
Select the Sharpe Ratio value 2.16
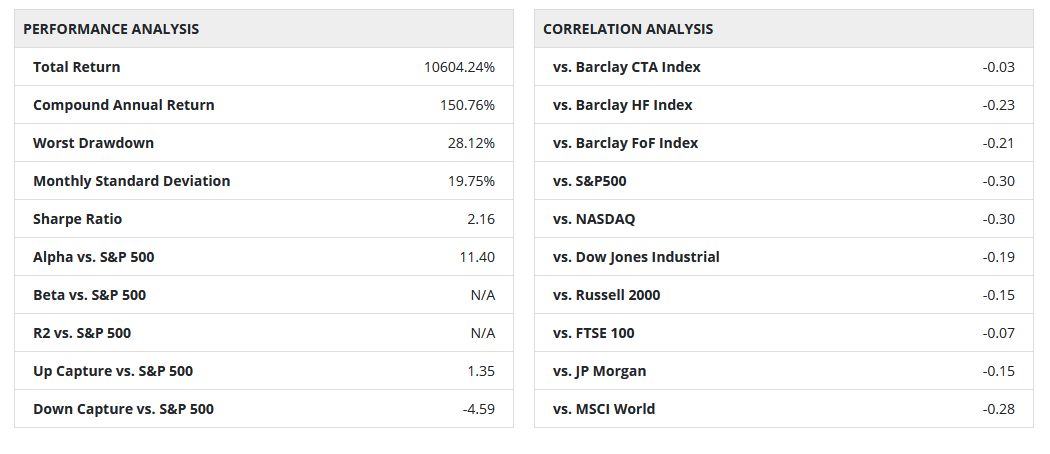pyautogui.click(x=481, y=219)
